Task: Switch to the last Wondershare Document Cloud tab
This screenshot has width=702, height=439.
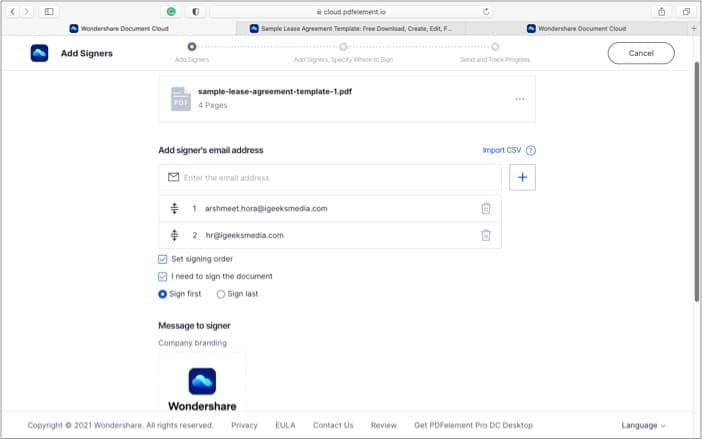Action: [578, 28]
